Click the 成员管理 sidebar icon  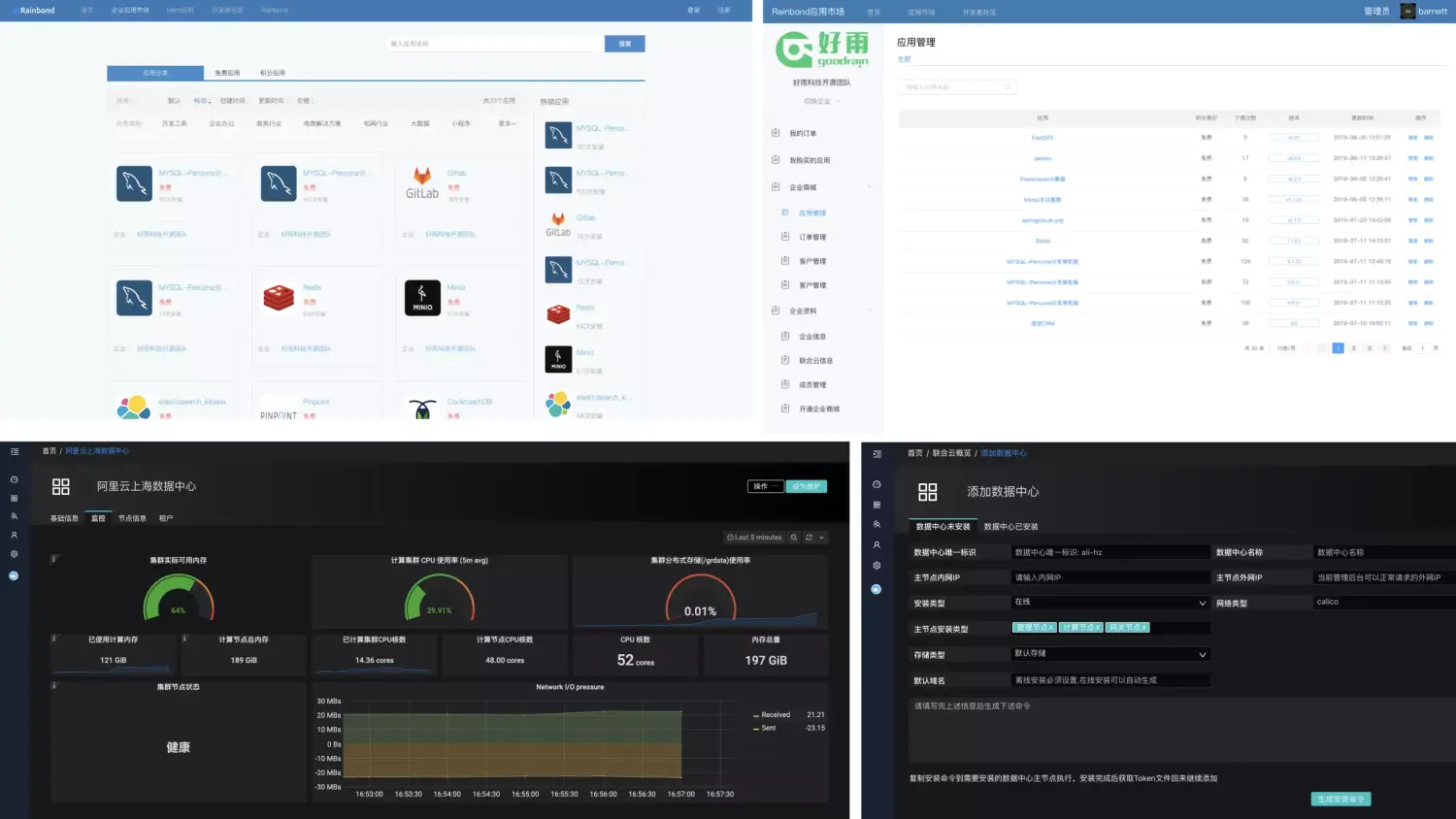(785, 384)
